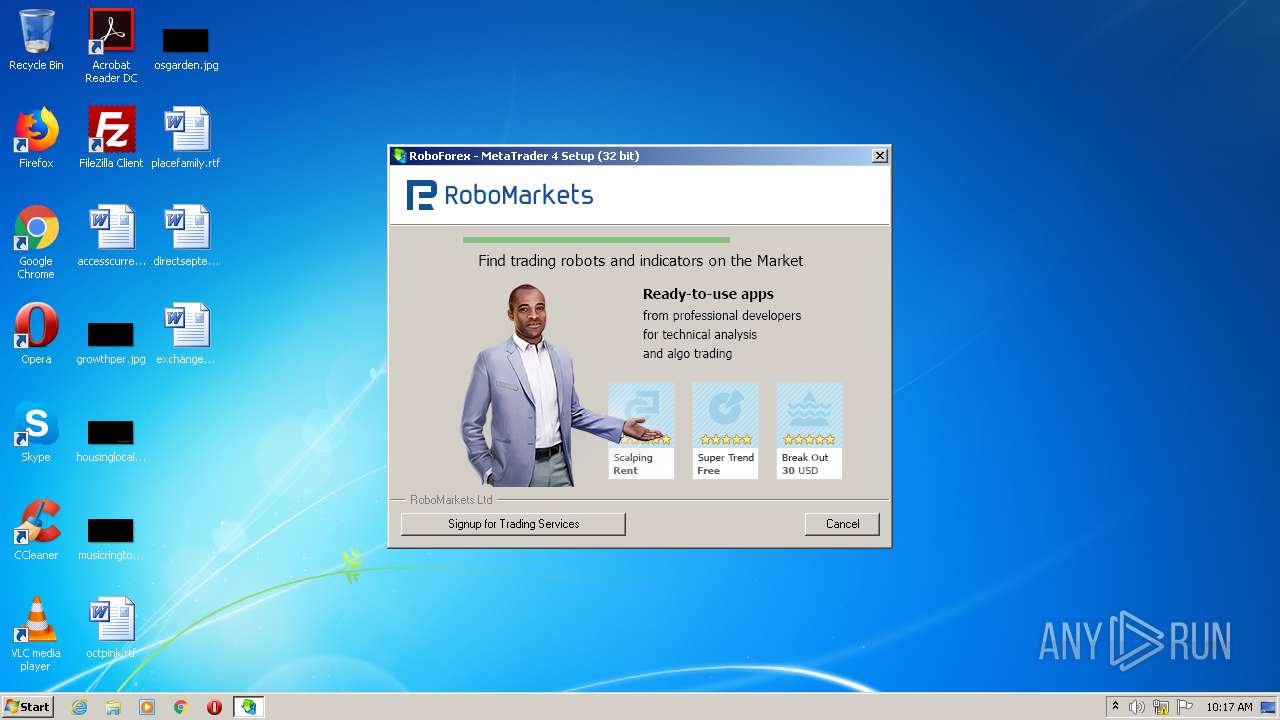Image resolution: width=1280 pixels, height=720 pixels.
Task: Open the Recycle Bin desktop icon
Action: (x=36, y=40)
